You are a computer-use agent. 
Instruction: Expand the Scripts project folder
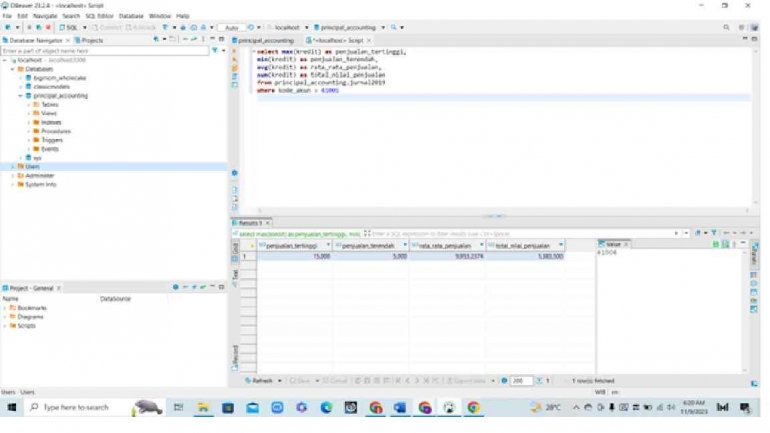5,326
